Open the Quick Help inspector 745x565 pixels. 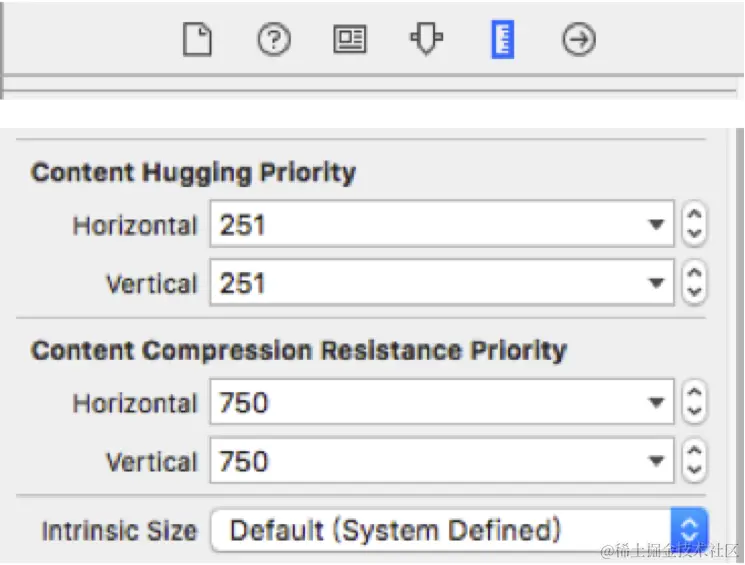pyautogui.click(x=274, y=40)
